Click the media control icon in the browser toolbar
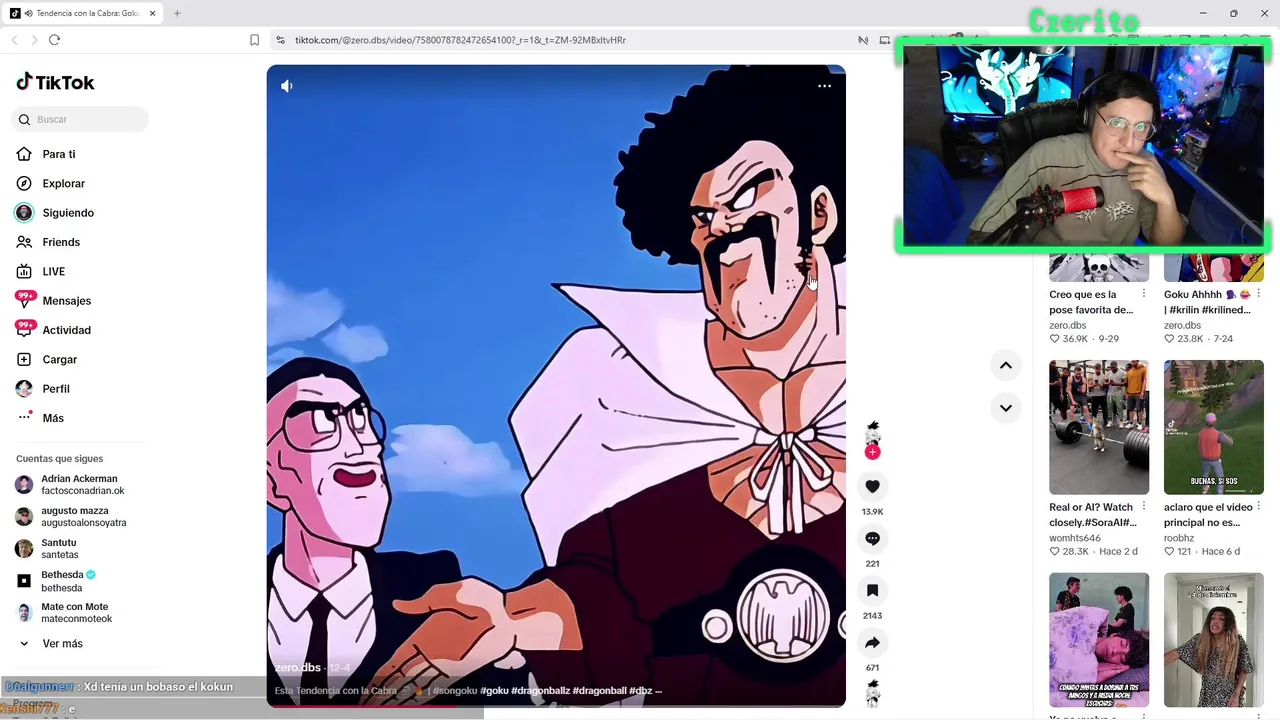The width and height of the screenshot is (1280, 720). coord(863,40)
